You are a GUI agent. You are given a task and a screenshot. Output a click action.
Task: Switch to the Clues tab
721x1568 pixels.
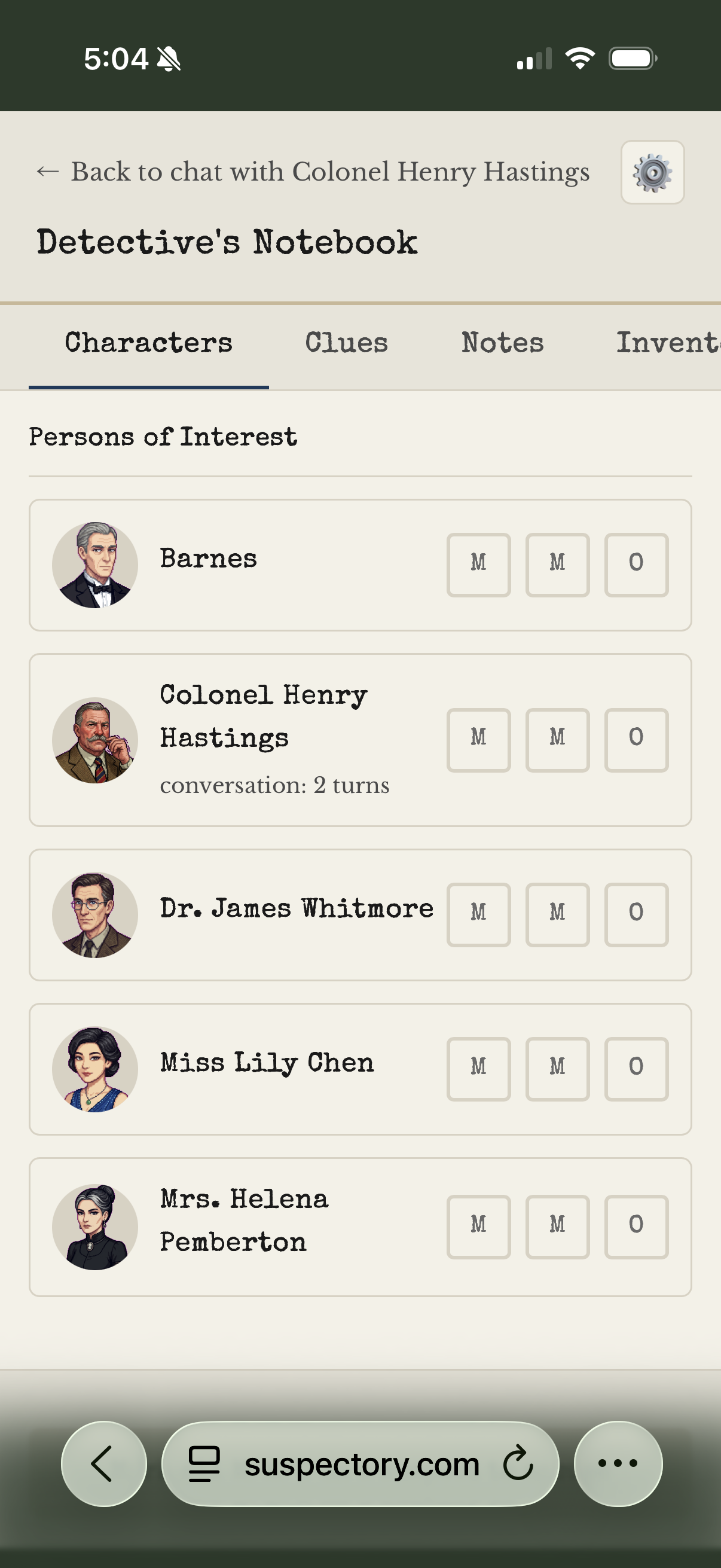coord(346,343)
